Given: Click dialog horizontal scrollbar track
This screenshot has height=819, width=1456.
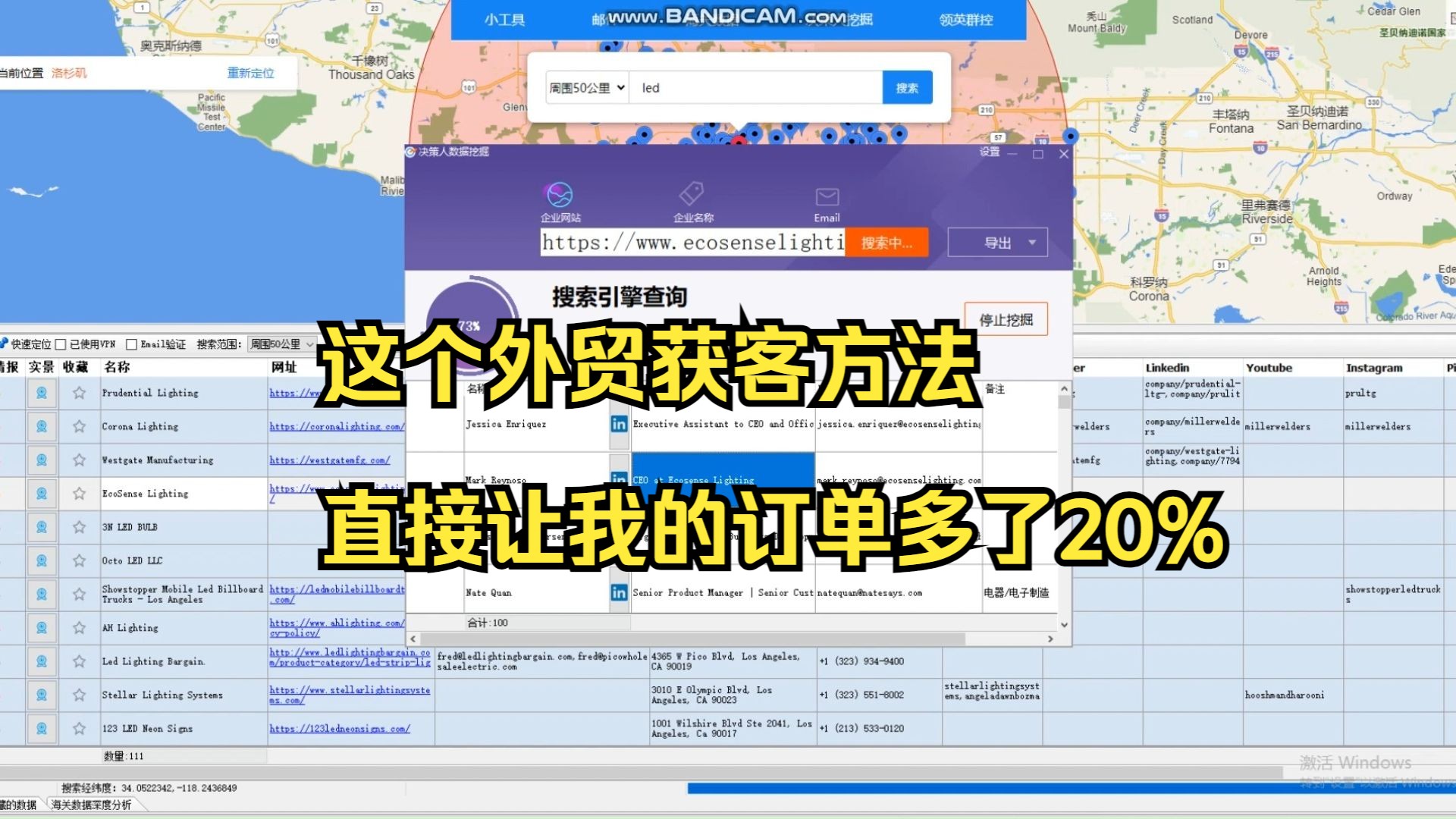Looking at the screenshot, I should [692, 639].
